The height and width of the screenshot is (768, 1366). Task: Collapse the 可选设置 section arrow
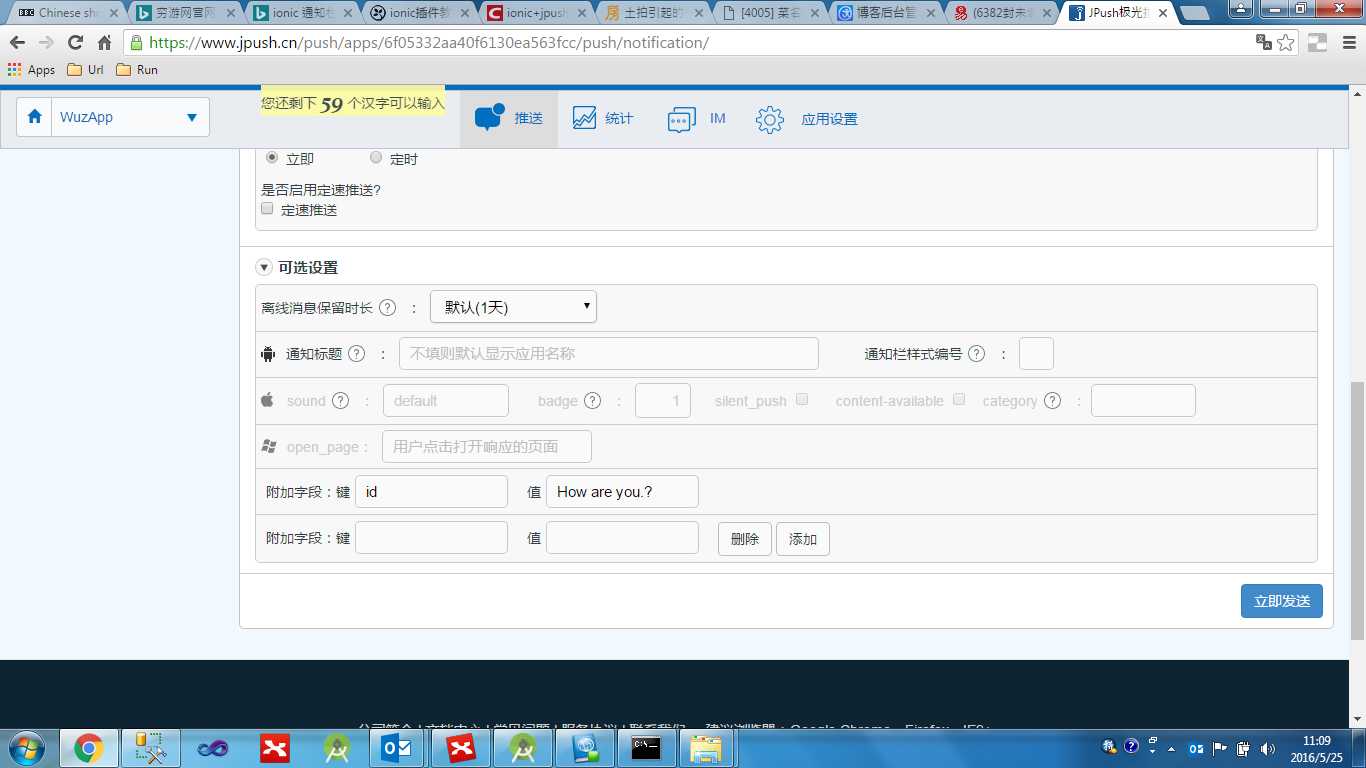click(264, 267)
